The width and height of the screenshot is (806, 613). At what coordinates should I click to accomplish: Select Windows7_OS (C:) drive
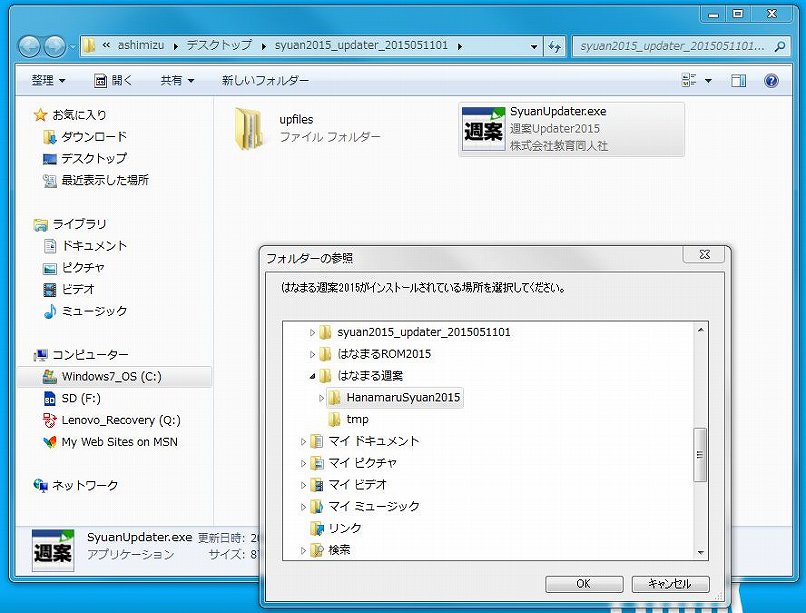(110, 377)
